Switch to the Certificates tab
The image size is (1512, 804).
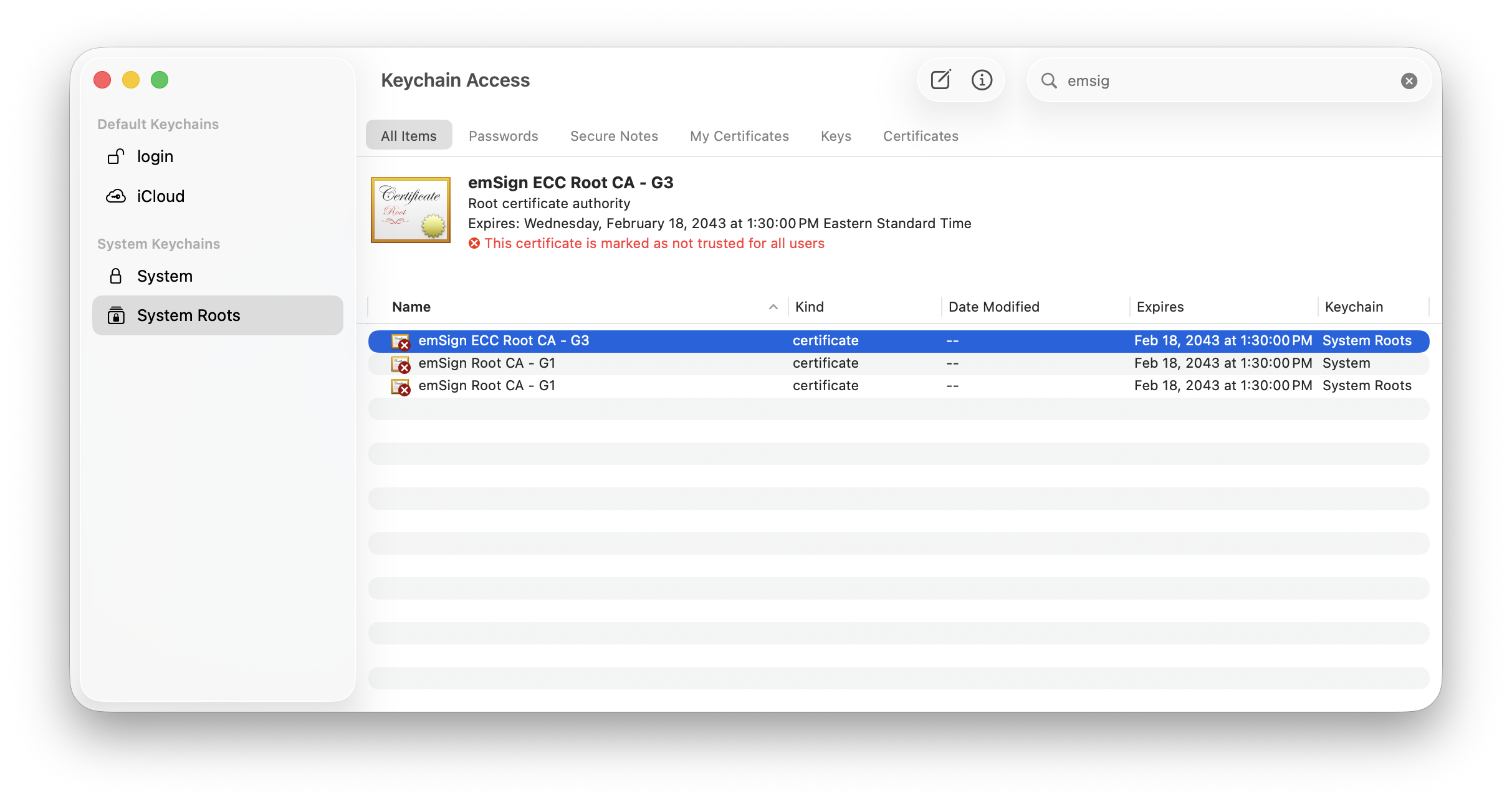point(921,136)
